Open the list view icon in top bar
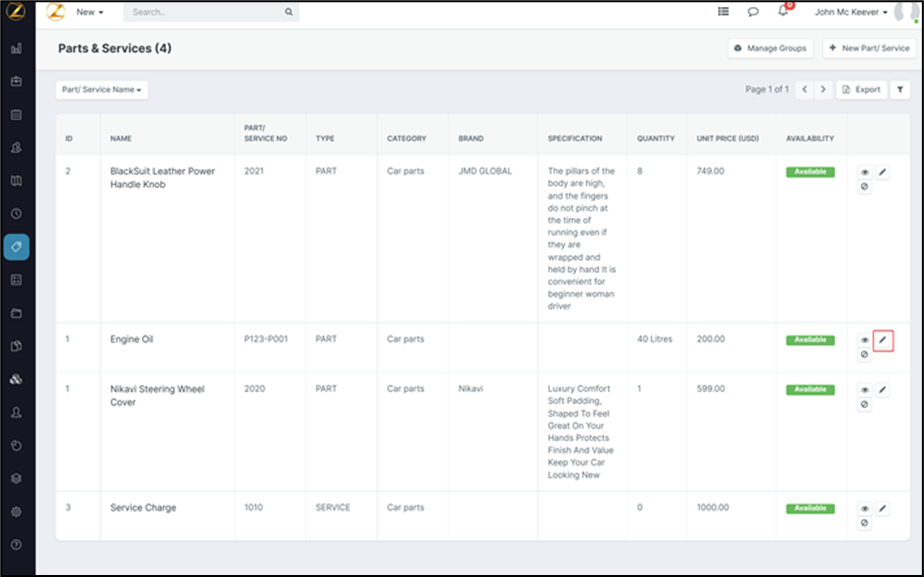This screenshot has height=577, width=924. coord(723,12)
